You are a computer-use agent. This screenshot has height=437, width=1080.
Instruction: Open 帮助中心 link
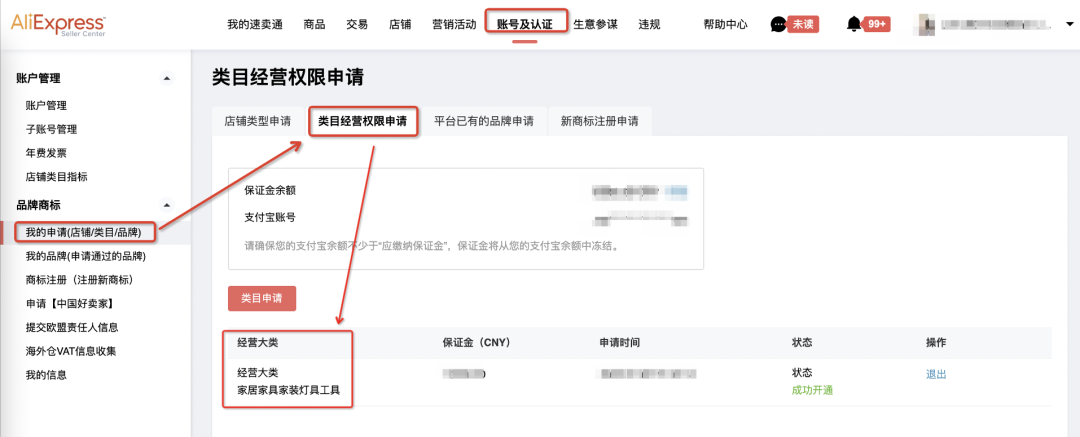pyautogui.click(x=725, y=25)
